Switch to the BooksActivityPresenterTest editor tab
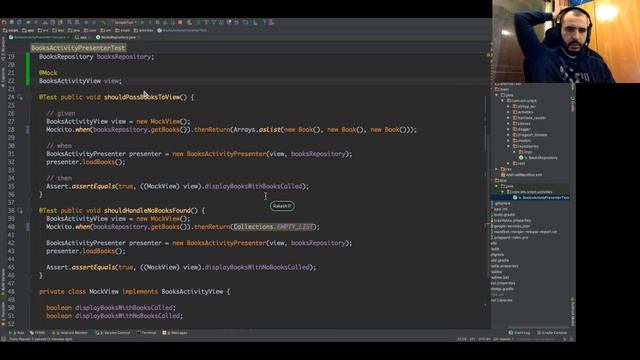The height and width of the screenshot is (360, 640). pyautogui.click(x=38, y=37)
